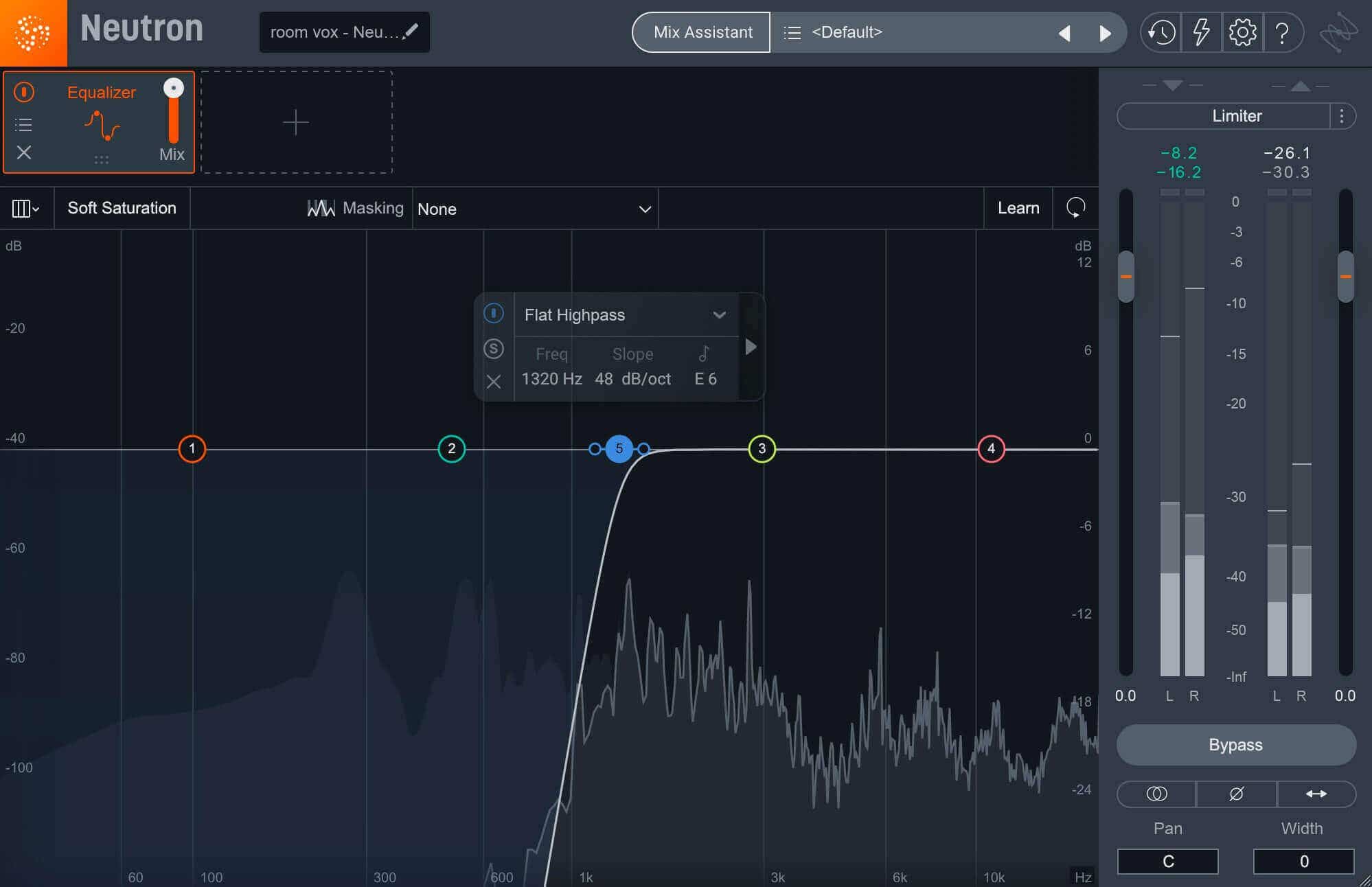This screenshot has height=887, width=1372.
Task: Click the input gain fader handle
Action: tap(1126, 277)
